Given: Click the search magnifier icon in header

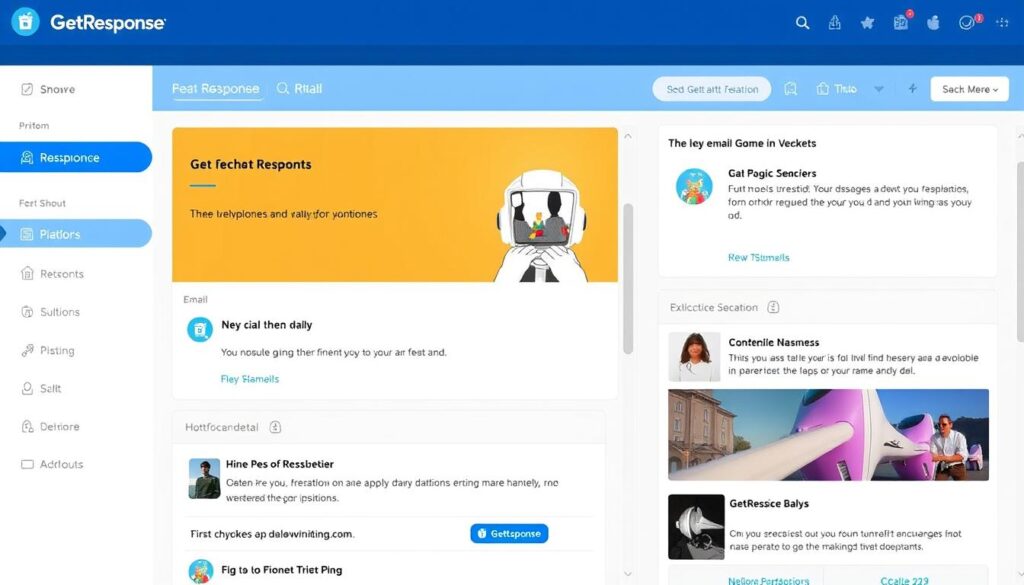Looking at the screenshot, I should click(x=802, y=23).
